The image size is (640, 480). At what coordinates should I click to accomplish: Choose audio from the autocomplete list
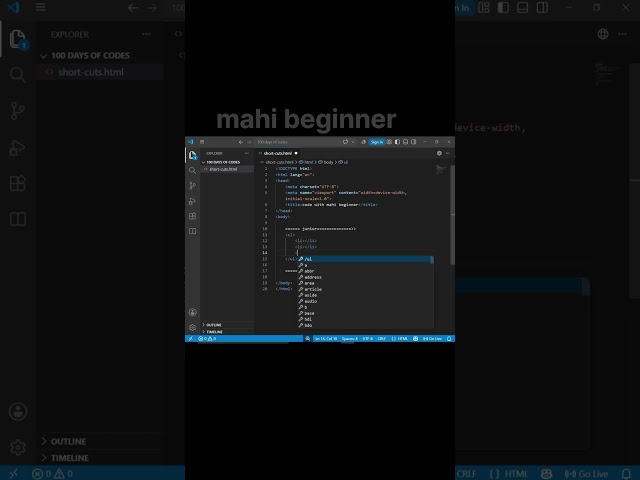(x=365, y=301)
